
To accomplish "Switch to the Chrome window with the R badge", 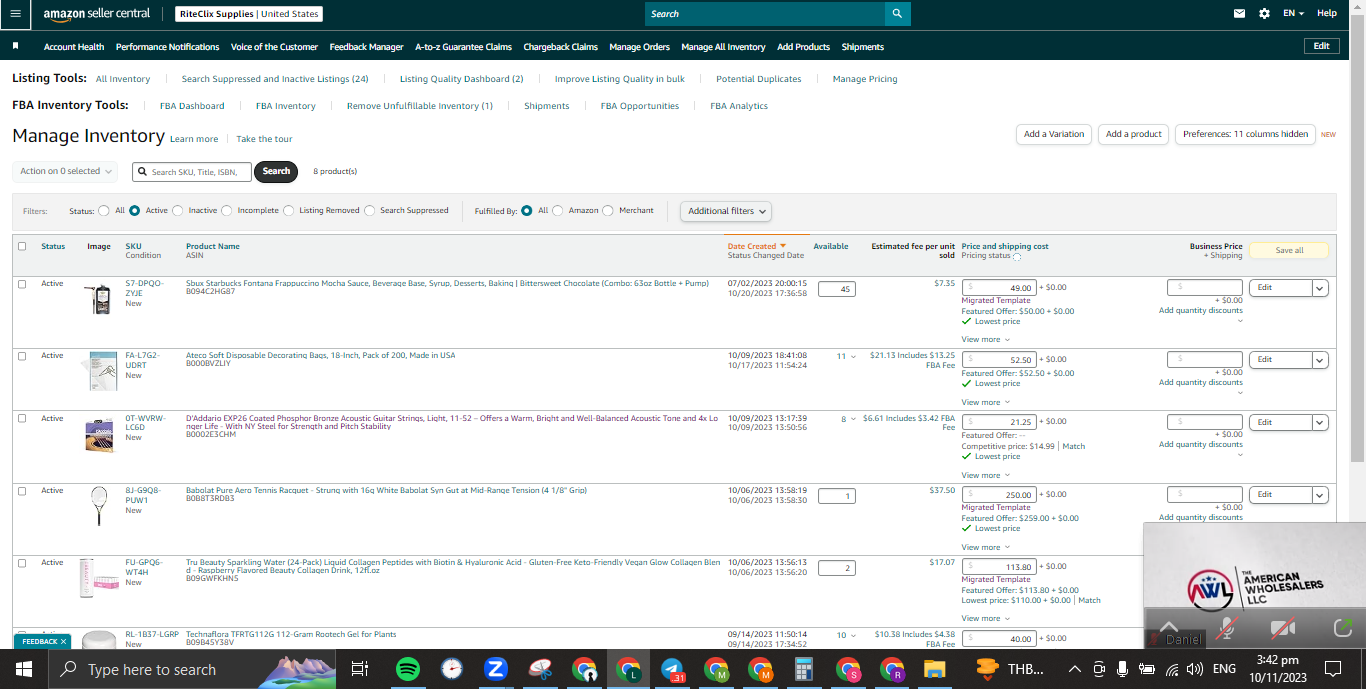I will click(891, 669).
